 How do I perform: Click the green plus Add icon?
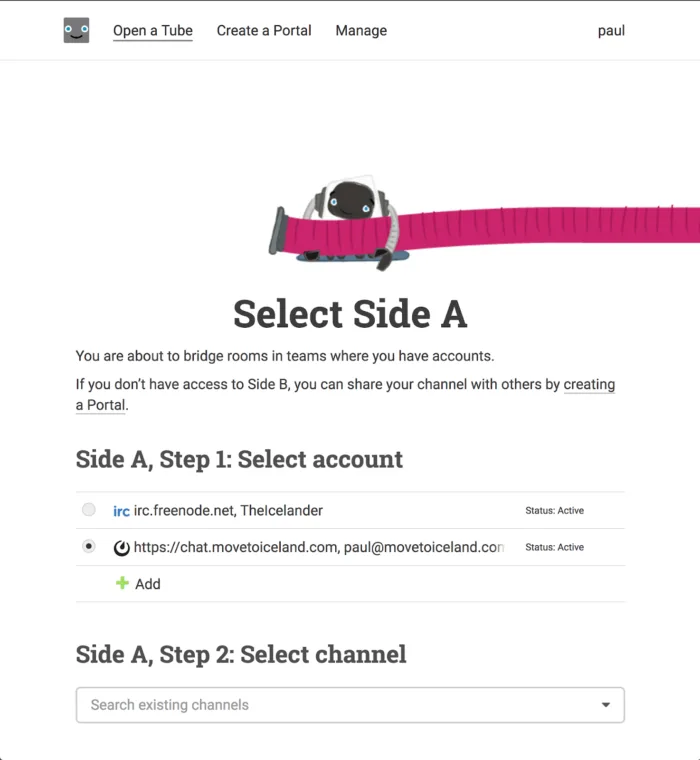(122, 583)
